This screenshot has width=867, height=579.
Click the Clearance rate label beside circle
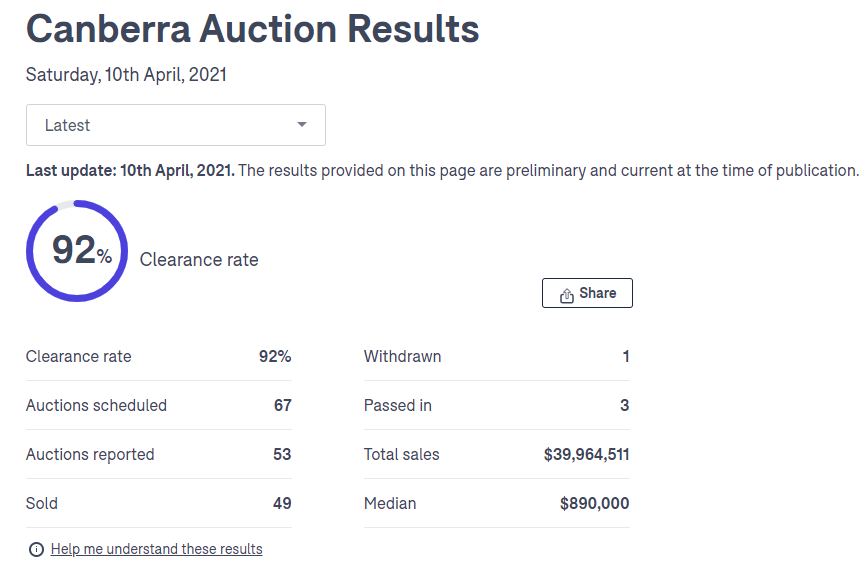coord(199,260)
